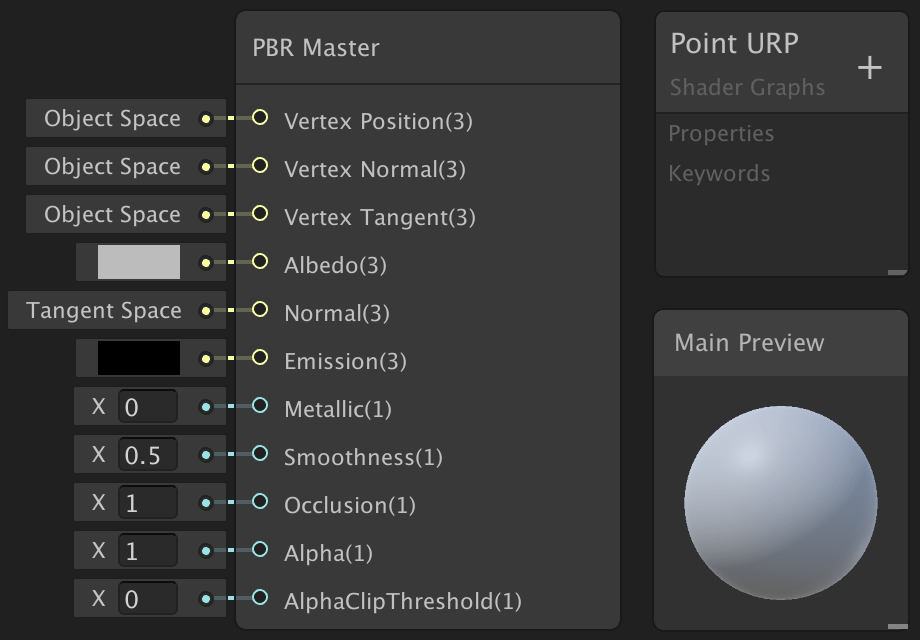Click the Occlusion X value field

click(147, 503)
